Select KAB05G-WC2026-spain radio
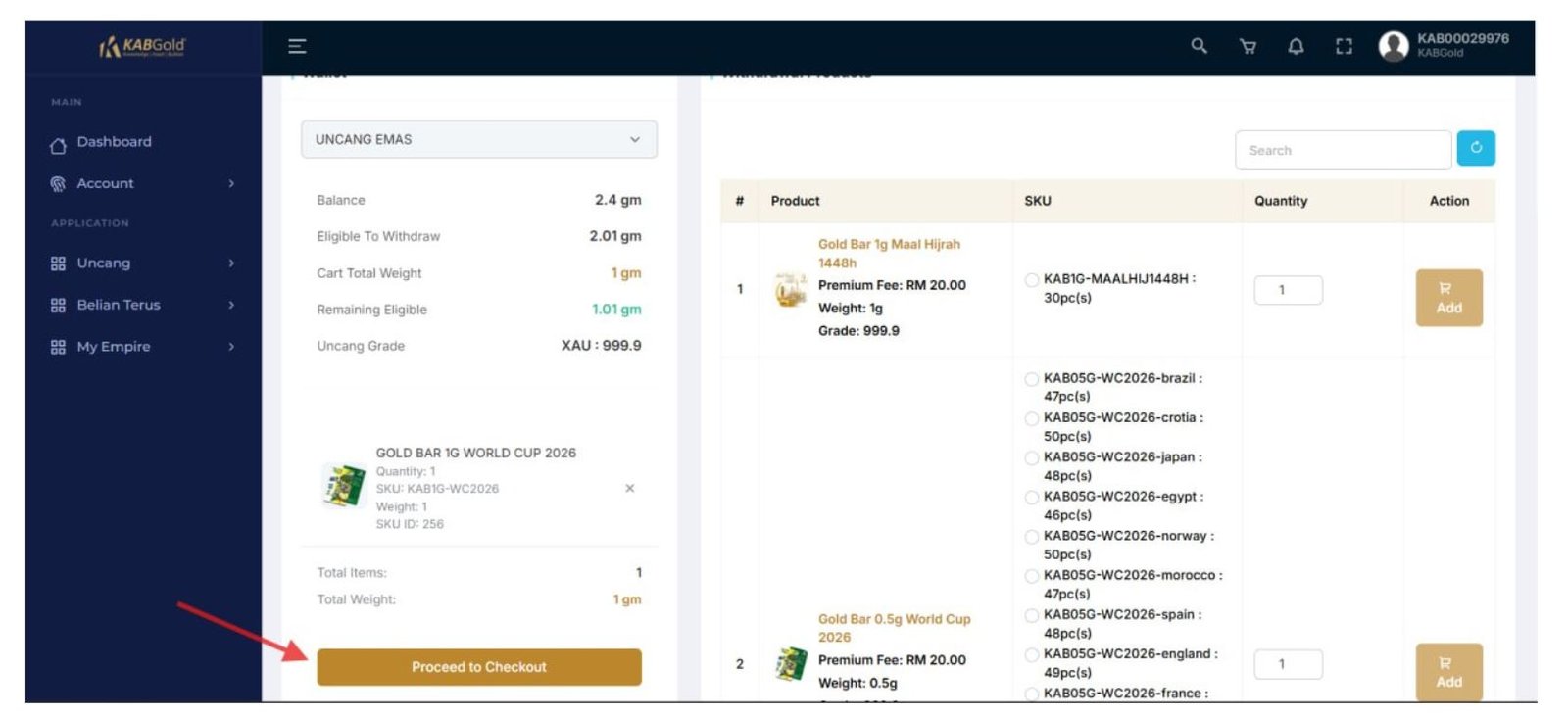 click(x=1031, y=615)
